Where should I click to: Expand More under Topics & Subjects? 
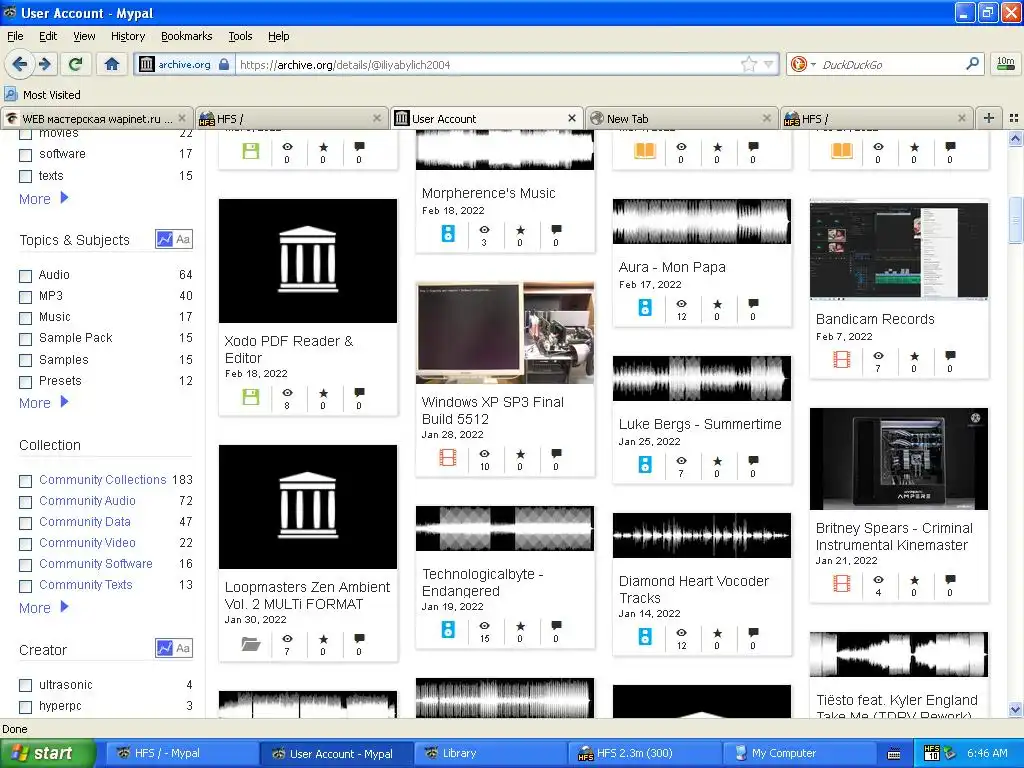pyautogui.click(x=44, y=402)
